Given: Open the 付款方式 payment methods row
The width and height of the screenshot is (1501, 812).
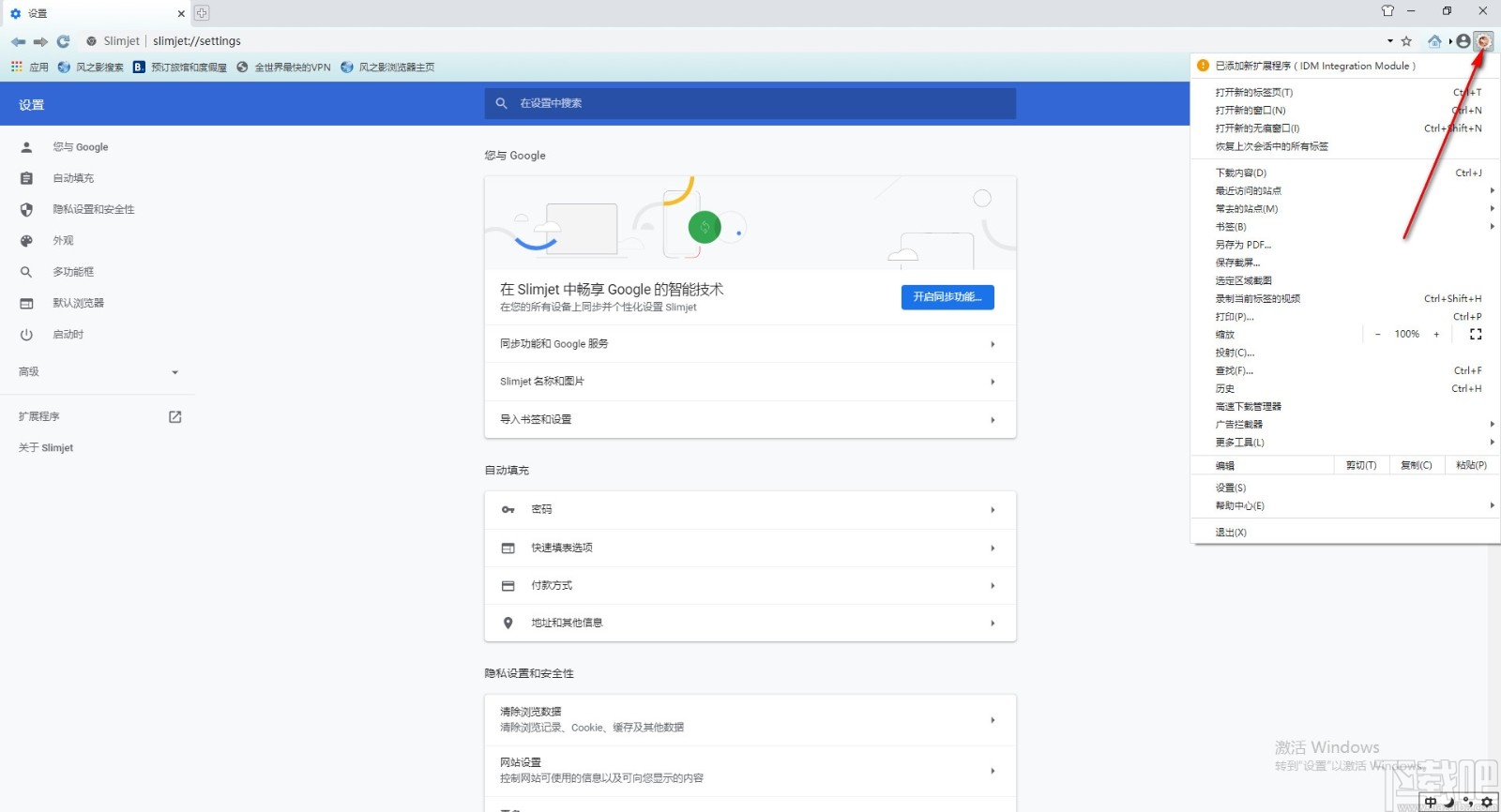Looking at the screenshot, I should coord(750,585).
